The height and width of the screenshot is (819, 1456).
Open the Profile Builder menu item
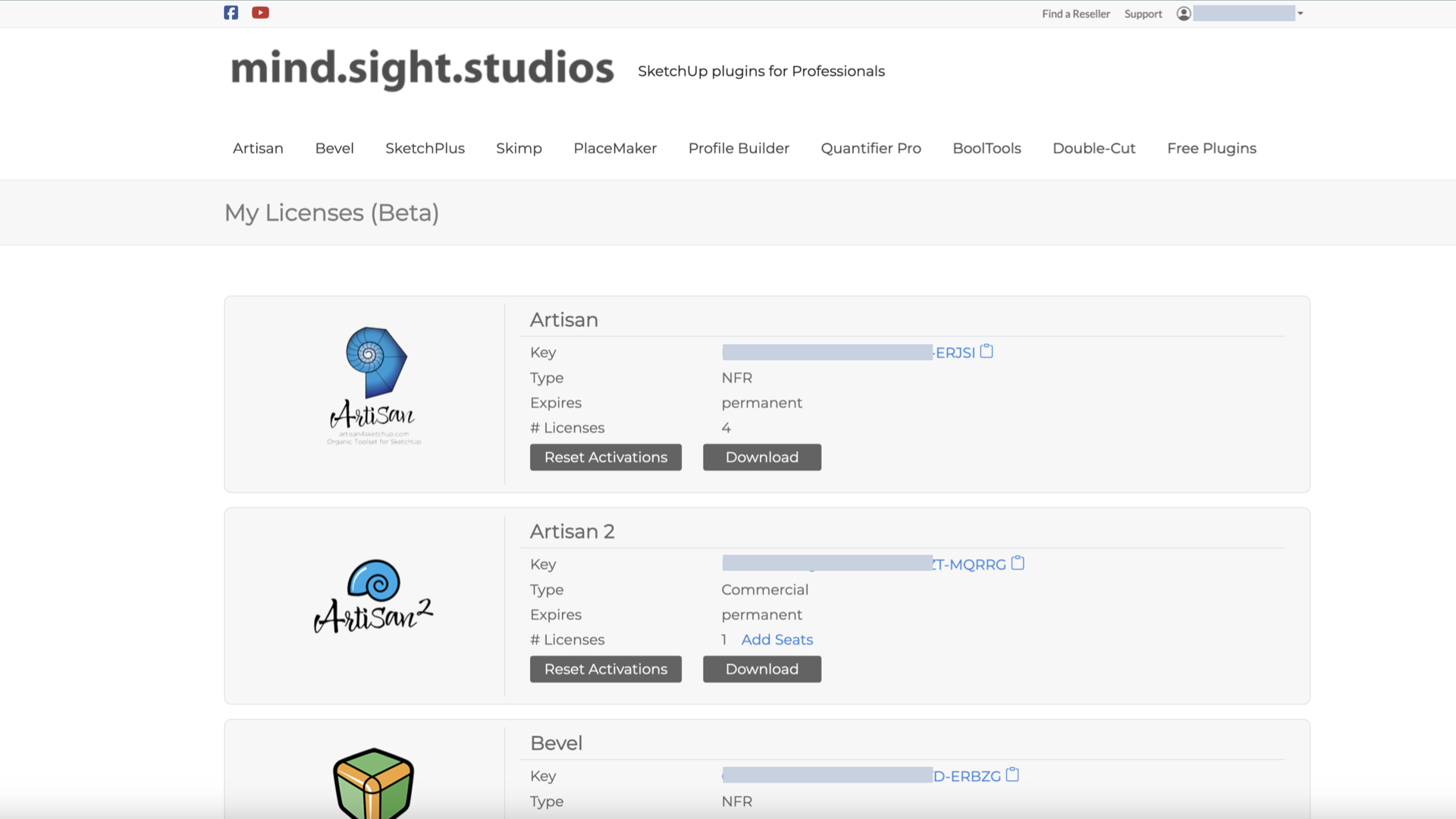point(739,149)
